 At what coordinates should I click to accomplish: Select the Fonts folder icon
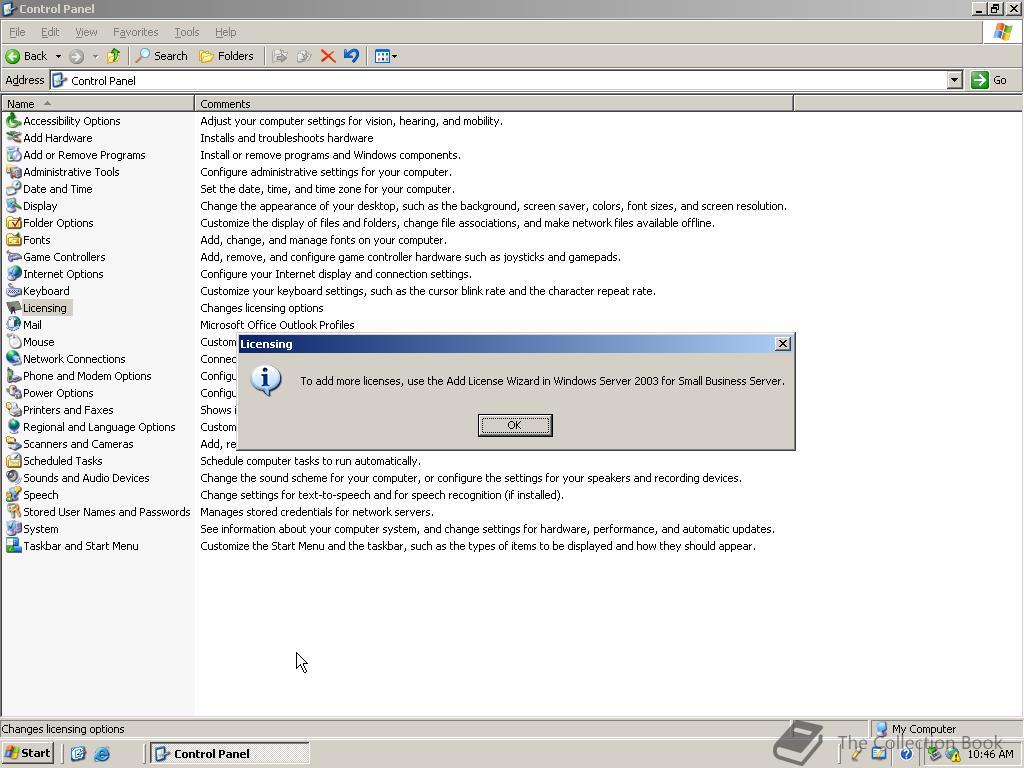(x=14, y=240)
